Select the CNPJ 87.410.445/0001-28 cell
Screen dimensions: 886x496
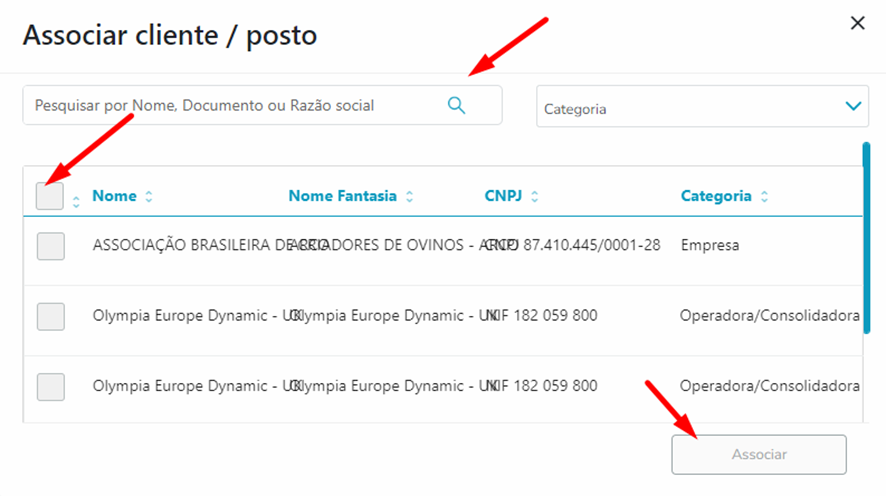pos(572,245)
